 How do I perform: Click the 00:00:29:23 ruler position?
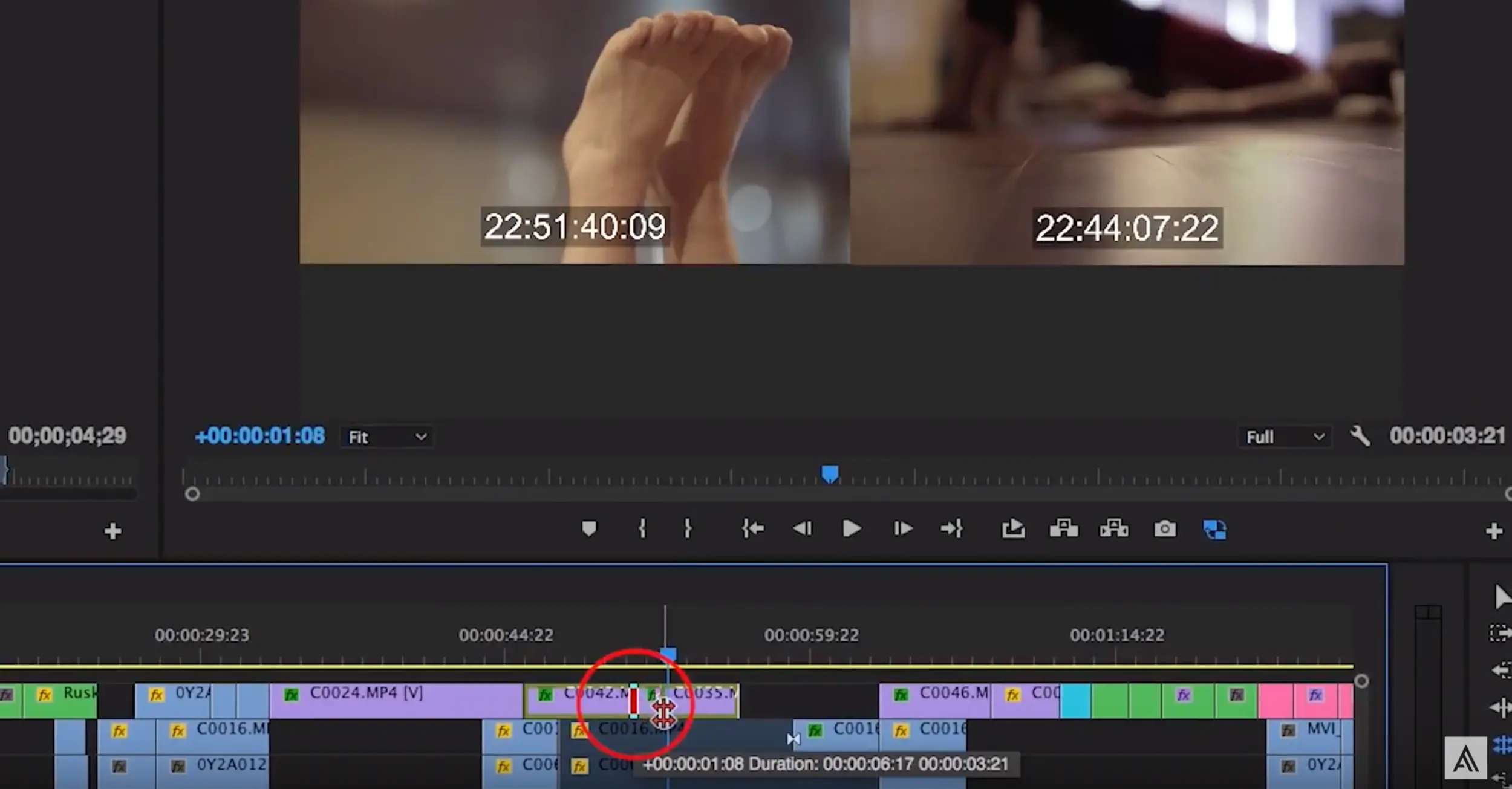tap(201, 635)
